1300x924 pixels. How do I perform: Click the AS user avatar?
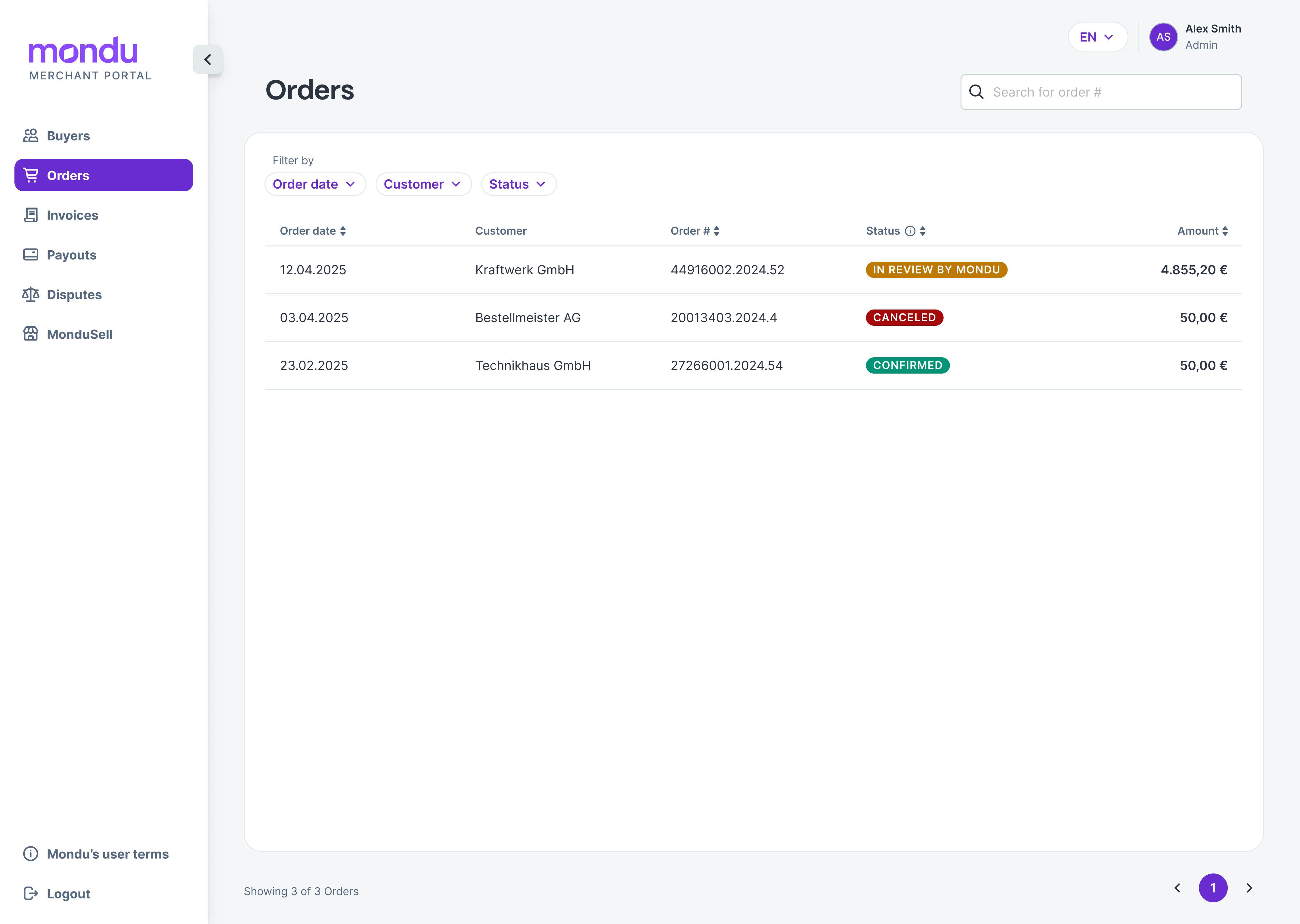tap(1163, 37)
